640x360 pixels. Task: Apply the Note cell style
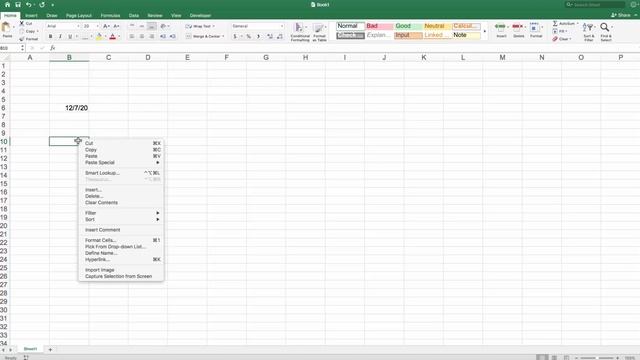pos(466,36)
